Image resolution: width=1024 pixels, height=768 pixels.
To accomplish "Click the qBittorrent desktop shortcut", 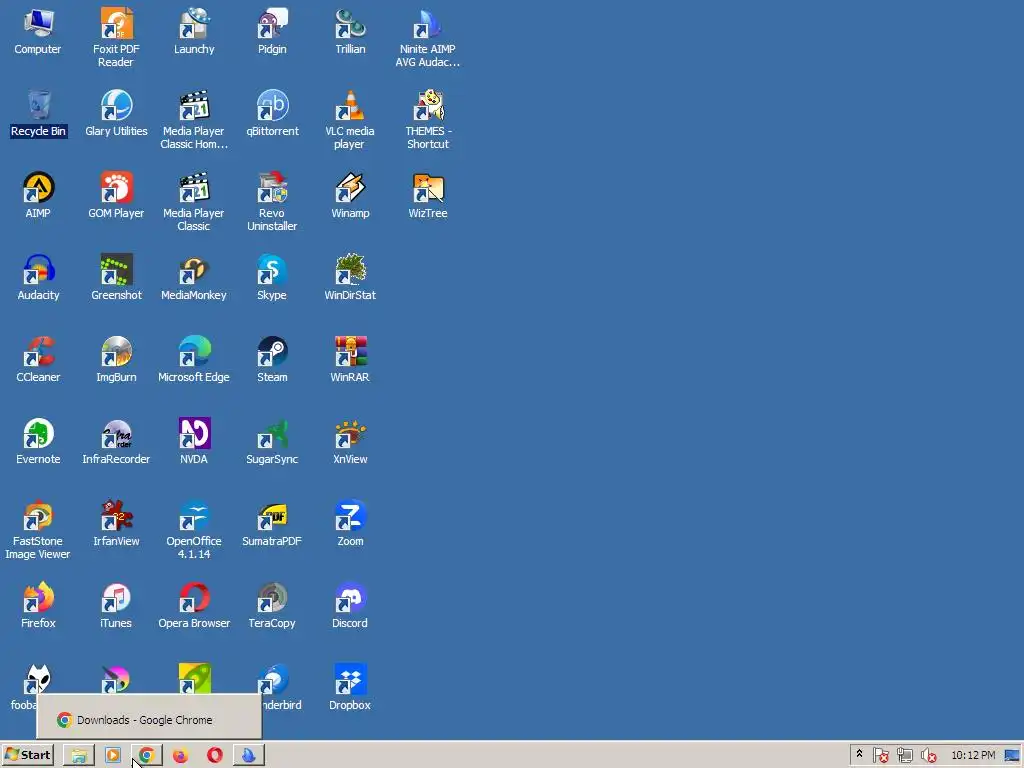I will pyautogui.click(x=272, y=114).
